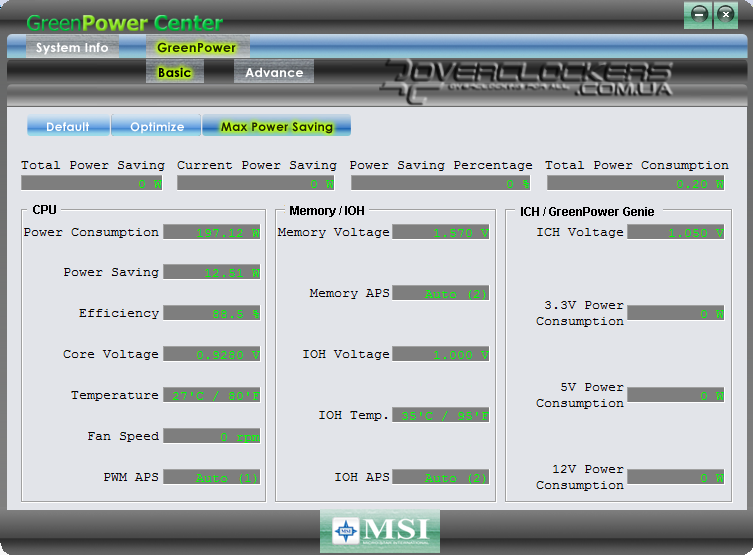This screenshot has height=555, width=753.
Task: Select CPU Power Saving value 12.51 W
Action: (x=211, y=273)
